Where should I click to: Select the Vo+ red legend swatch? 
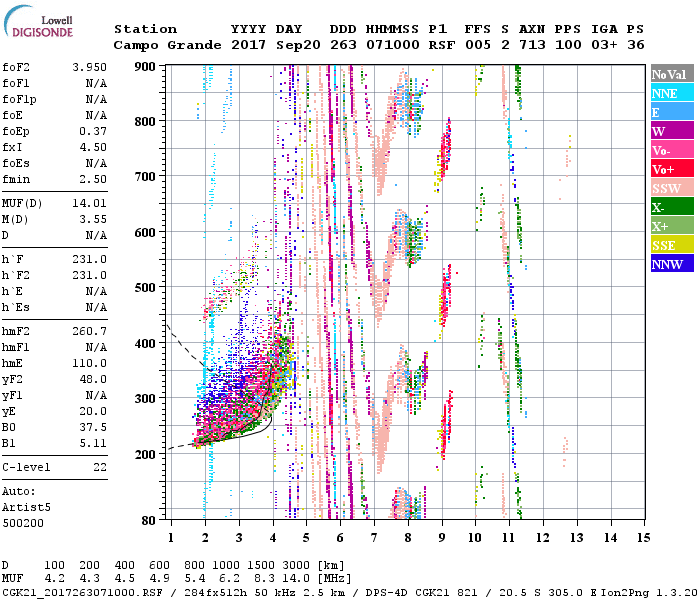[x=672, y=169]
